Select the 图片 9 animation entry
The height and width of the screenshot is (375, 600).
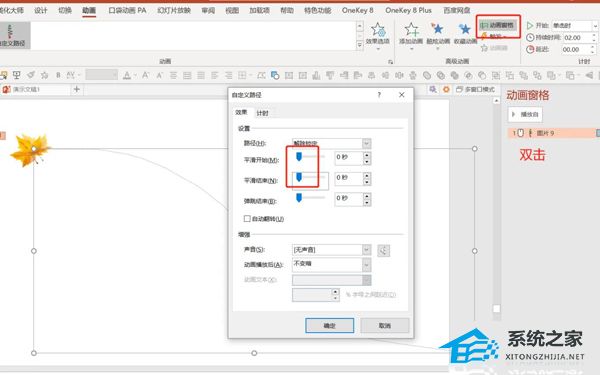coord(553,133)
